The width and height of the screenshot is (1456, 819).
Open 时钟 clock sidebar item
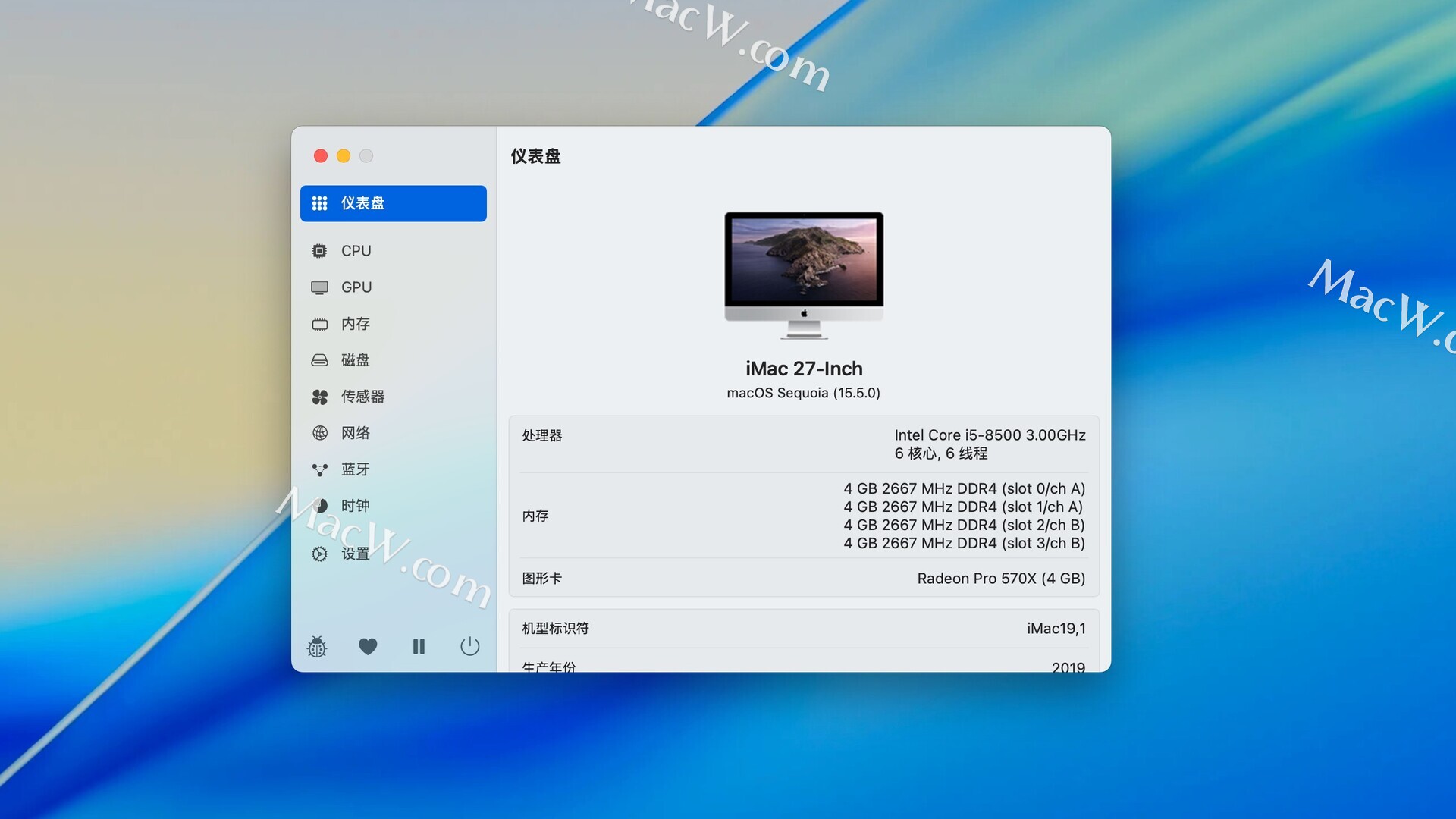coord(393,506)
